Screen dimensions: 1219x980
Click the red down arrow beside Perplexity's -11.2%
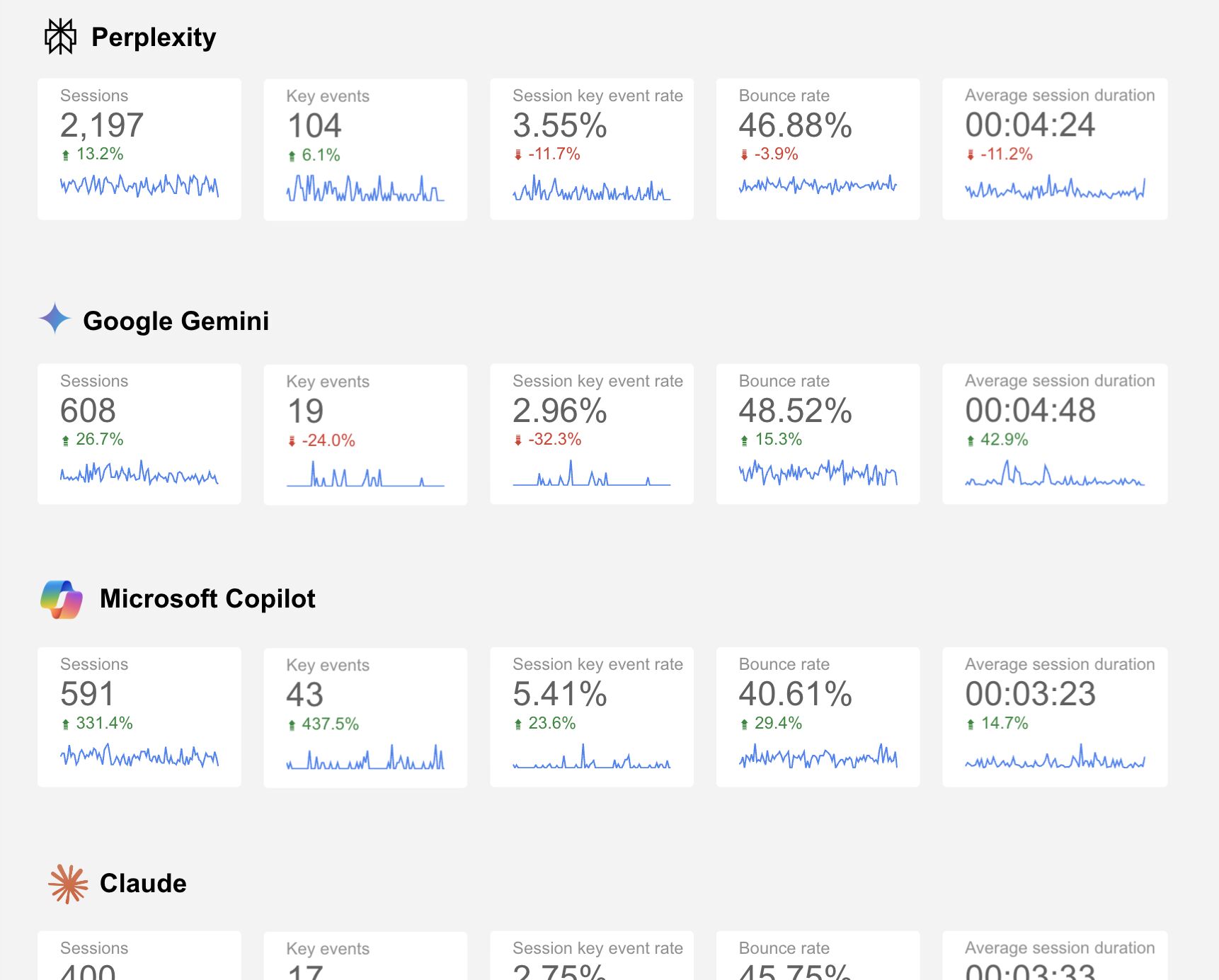(971, 155)
